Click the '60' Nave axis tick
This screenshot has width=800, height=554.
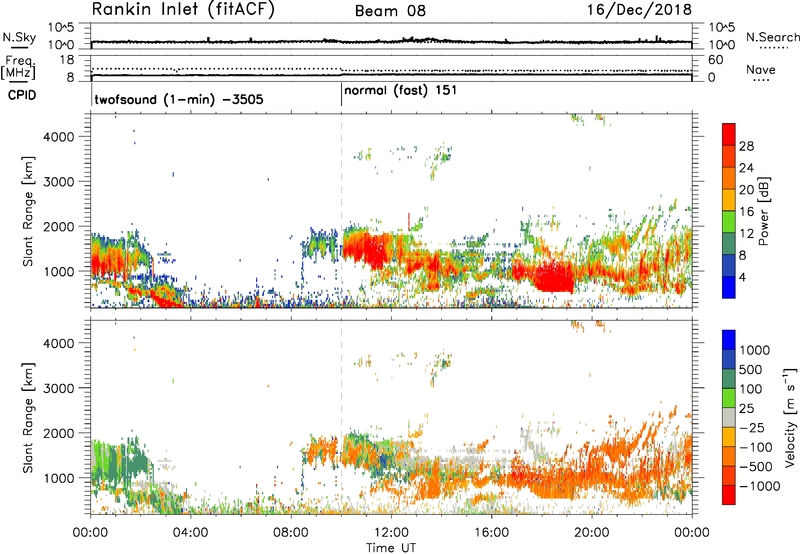pos(715,60)
